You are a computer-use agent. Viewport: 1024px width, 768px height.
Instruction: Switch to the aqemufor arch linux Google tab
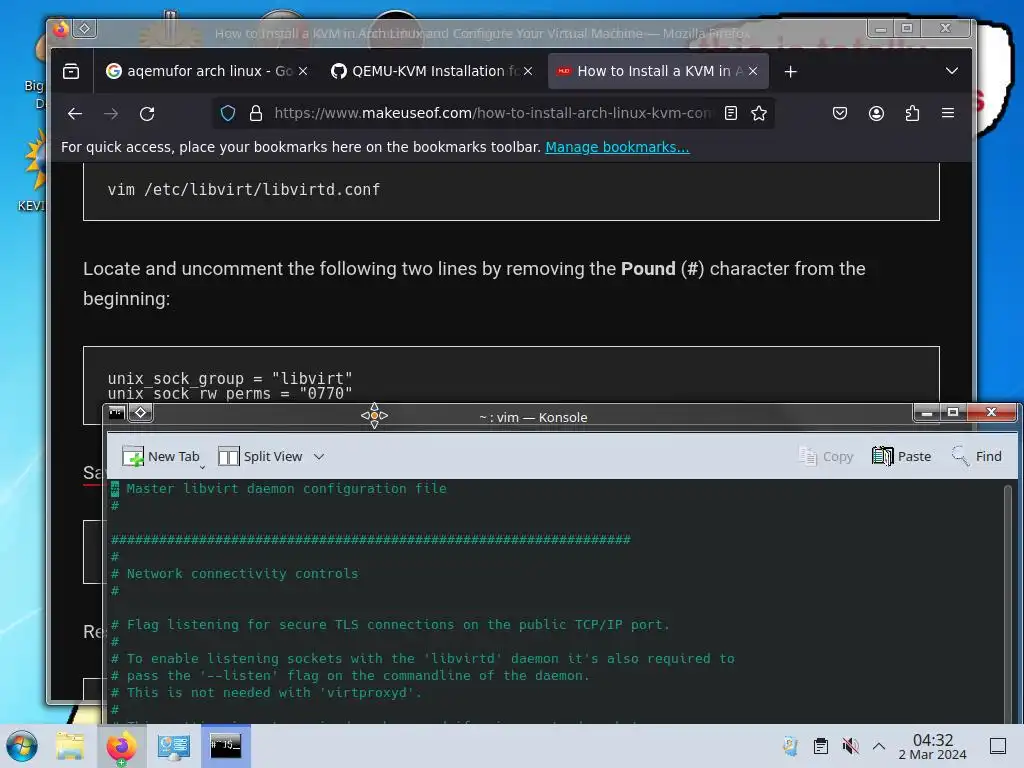tap(199, 71)
